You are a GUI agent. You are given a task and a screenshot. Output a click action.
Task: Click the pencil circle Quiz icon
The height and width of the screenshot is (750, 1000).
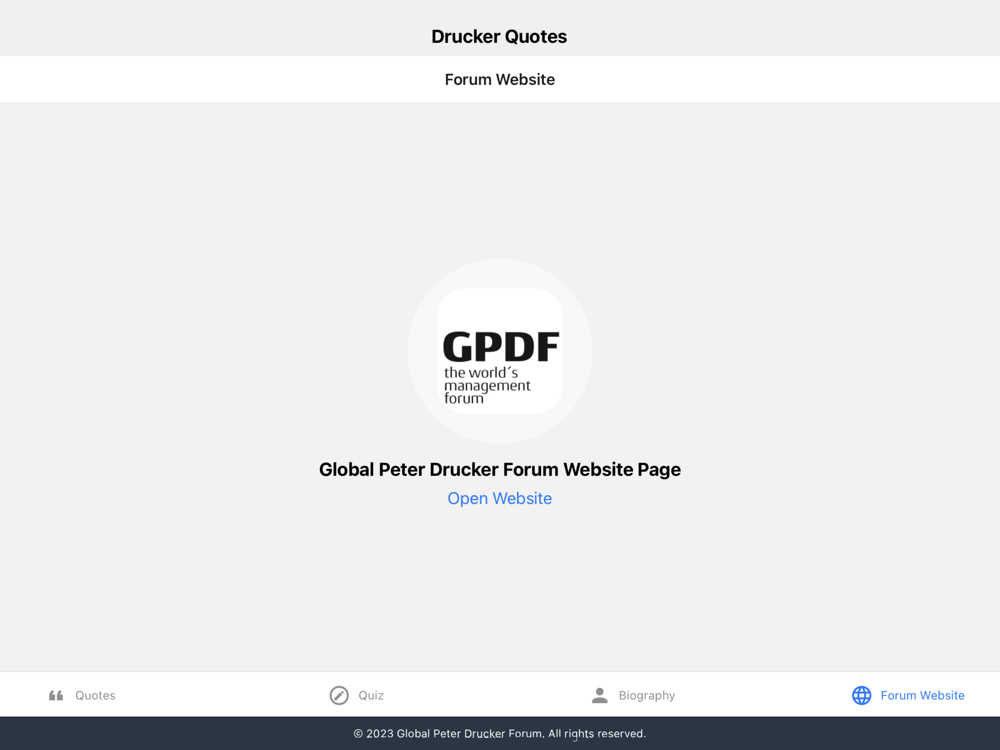pyautogui.click(x=339, y=695)
